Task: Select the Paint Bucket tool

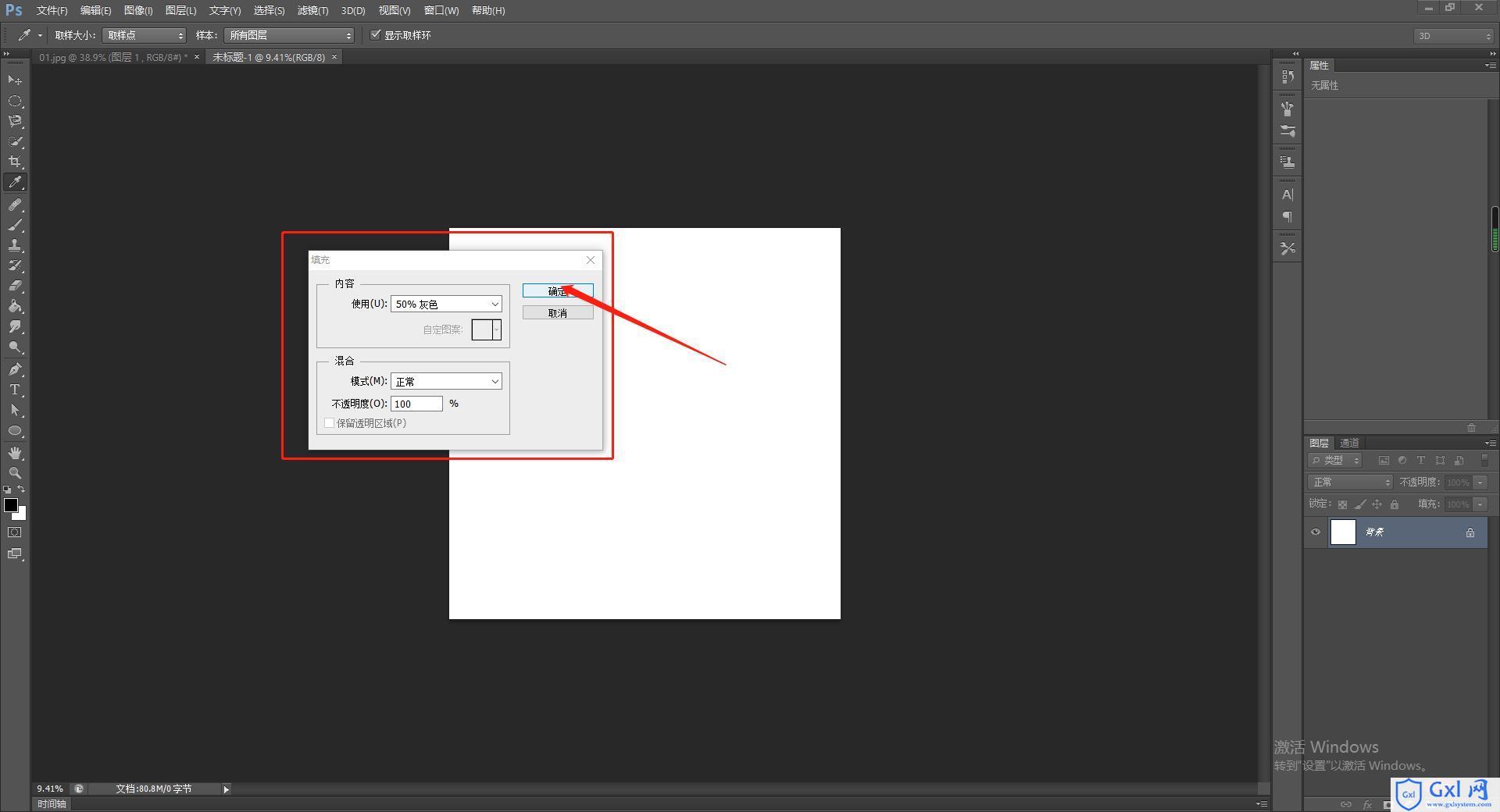Action: pos(15,306)
